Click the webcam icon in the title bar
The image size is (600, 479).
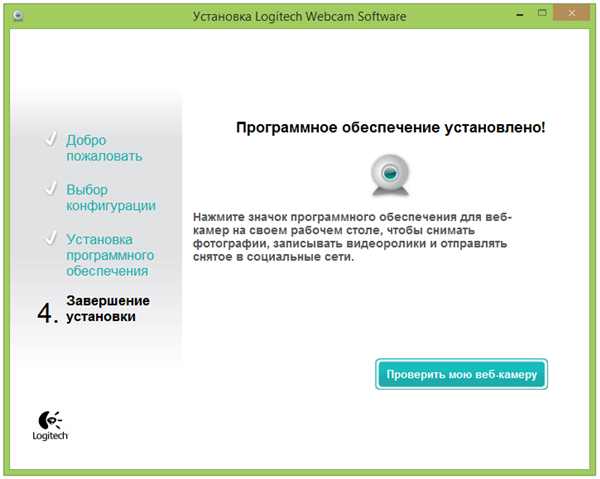[x=18, y=16]
